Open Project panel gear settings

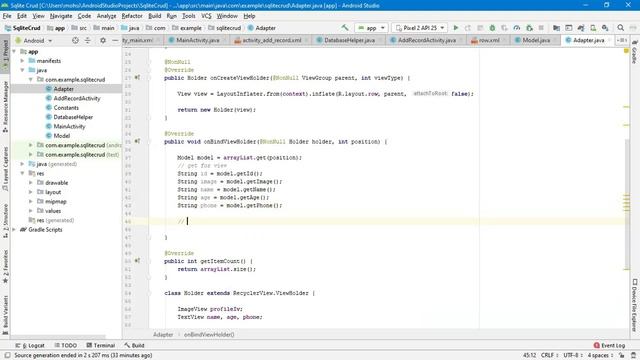tap(103, 40)
